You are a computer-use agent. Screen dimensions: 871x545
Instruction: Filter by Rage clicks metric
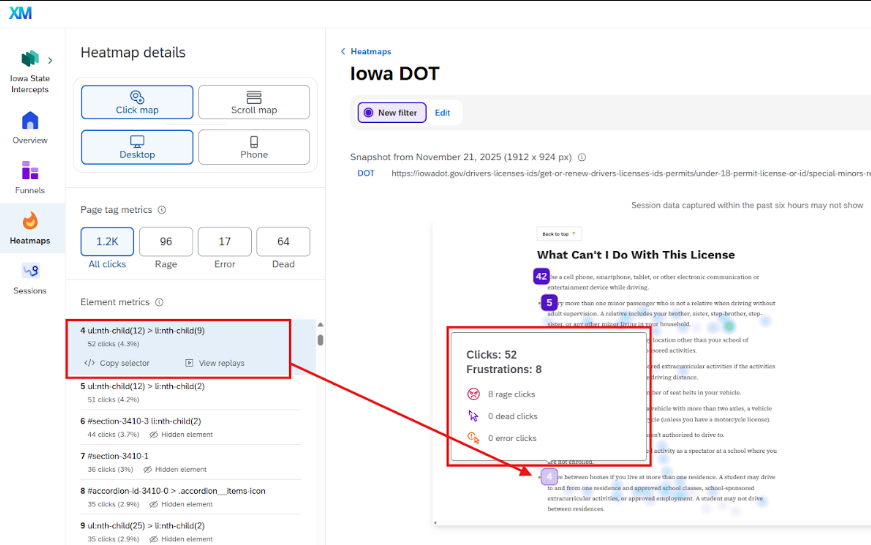(x=166, y=242)
